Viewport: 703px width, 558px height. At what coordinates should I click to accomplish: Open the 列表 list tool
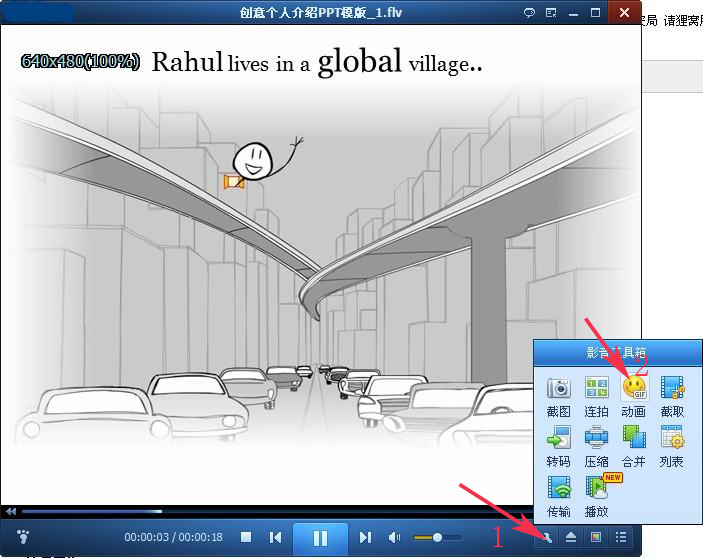pyautogui.click(x=672, y=439)
